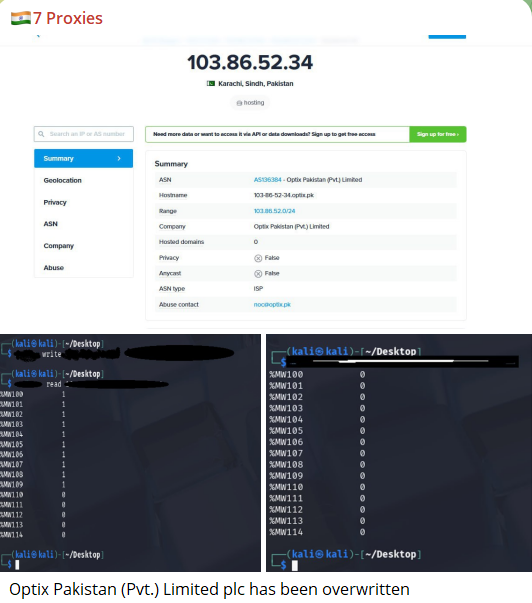The image size is (532, 603).
Task: Open the 7 Proxies channel name
Action: 68,18
